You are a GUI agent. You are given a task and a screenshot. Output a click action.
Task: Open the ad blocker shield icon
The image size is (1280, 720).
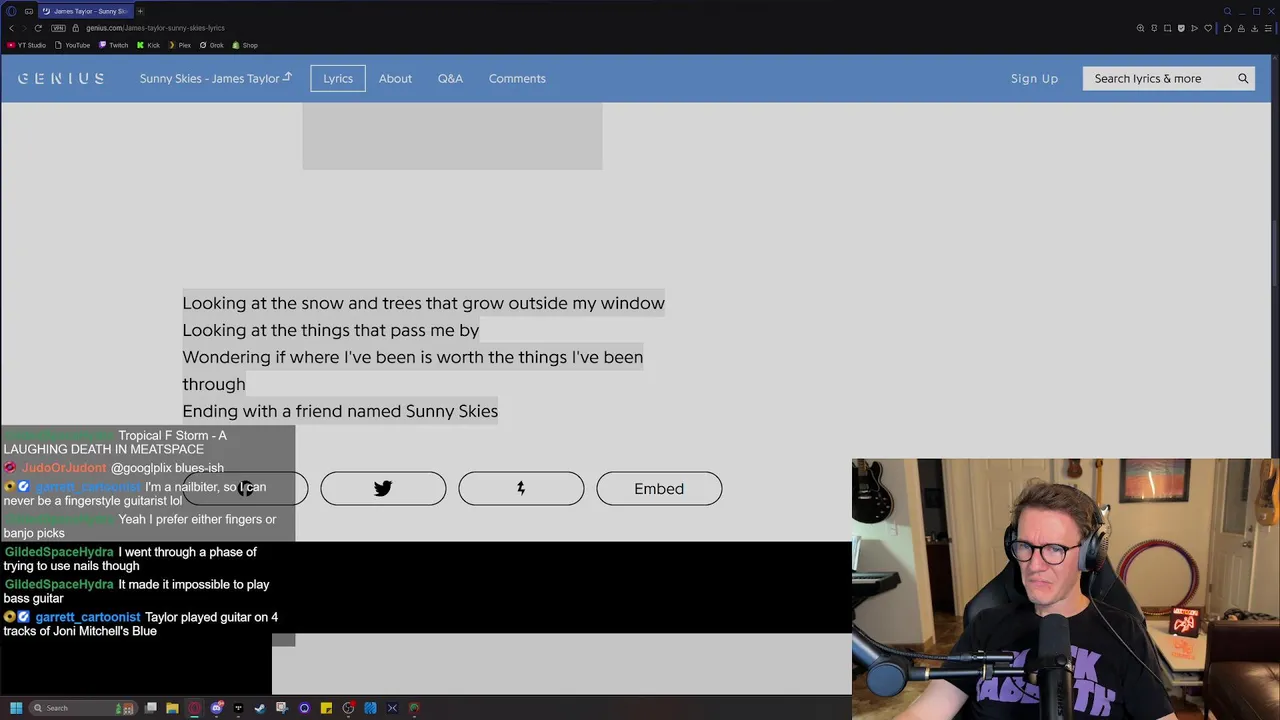tap(1181, 28)
